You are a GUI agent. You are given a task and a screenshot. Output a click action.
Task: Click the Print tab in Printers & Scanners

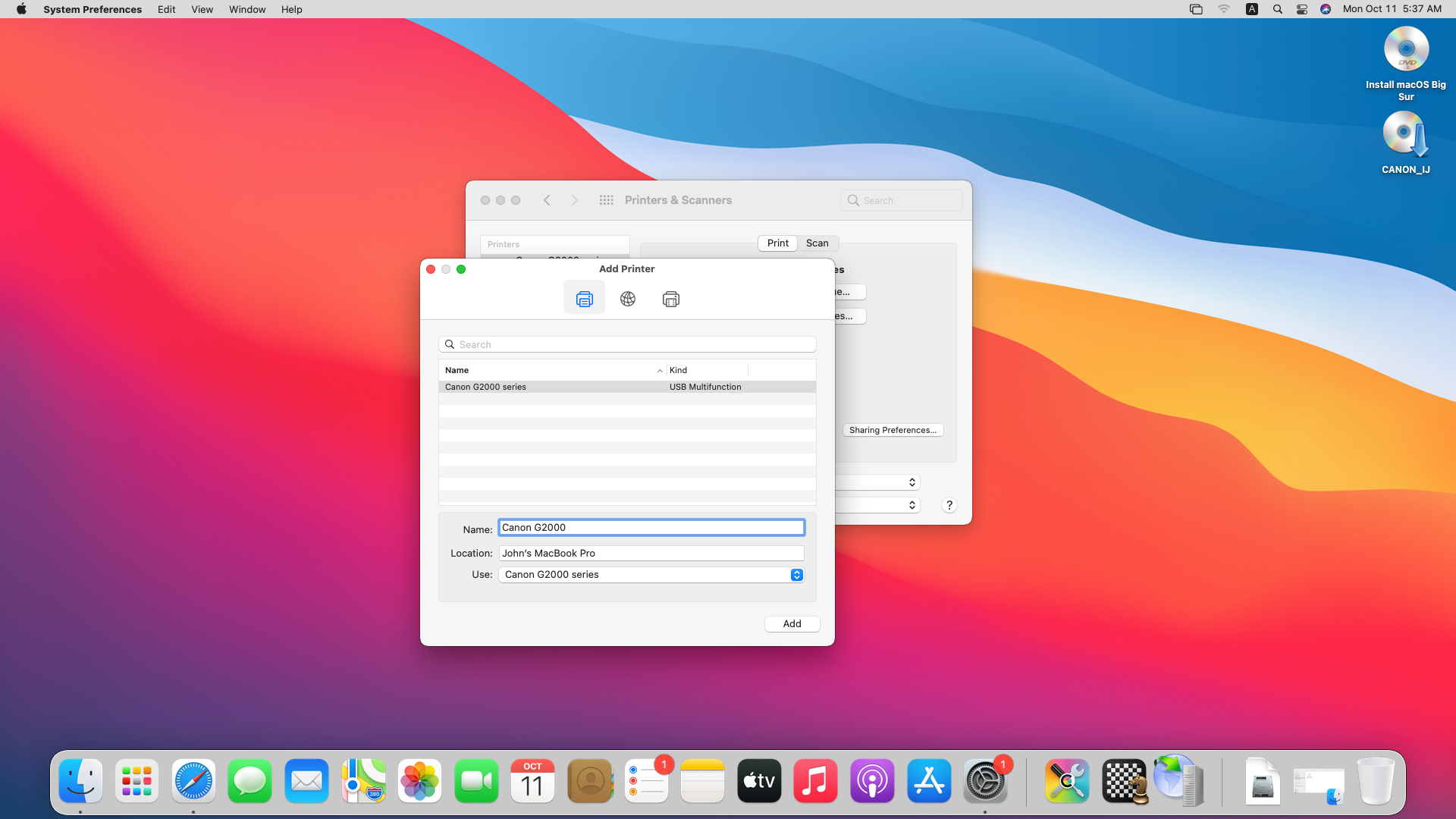click(x=777, y=242)
